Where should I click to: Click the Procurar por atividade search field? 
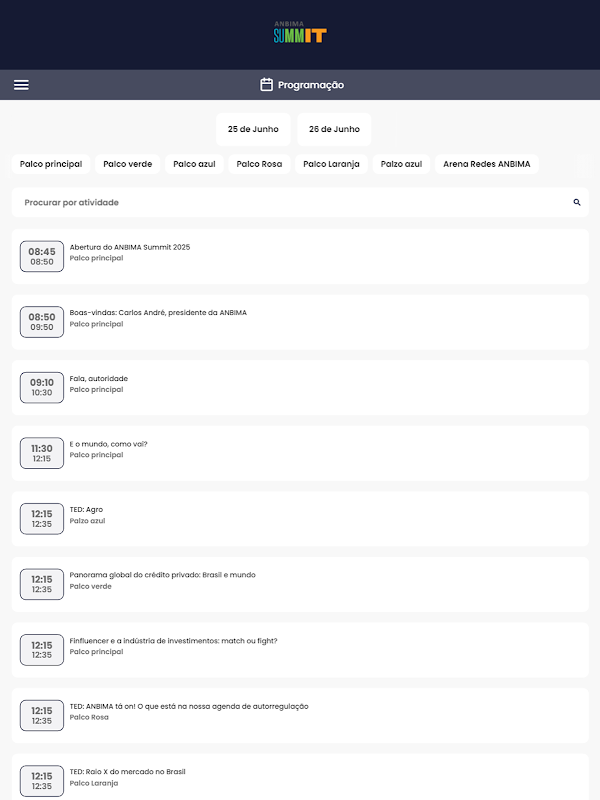coord(290,202)
